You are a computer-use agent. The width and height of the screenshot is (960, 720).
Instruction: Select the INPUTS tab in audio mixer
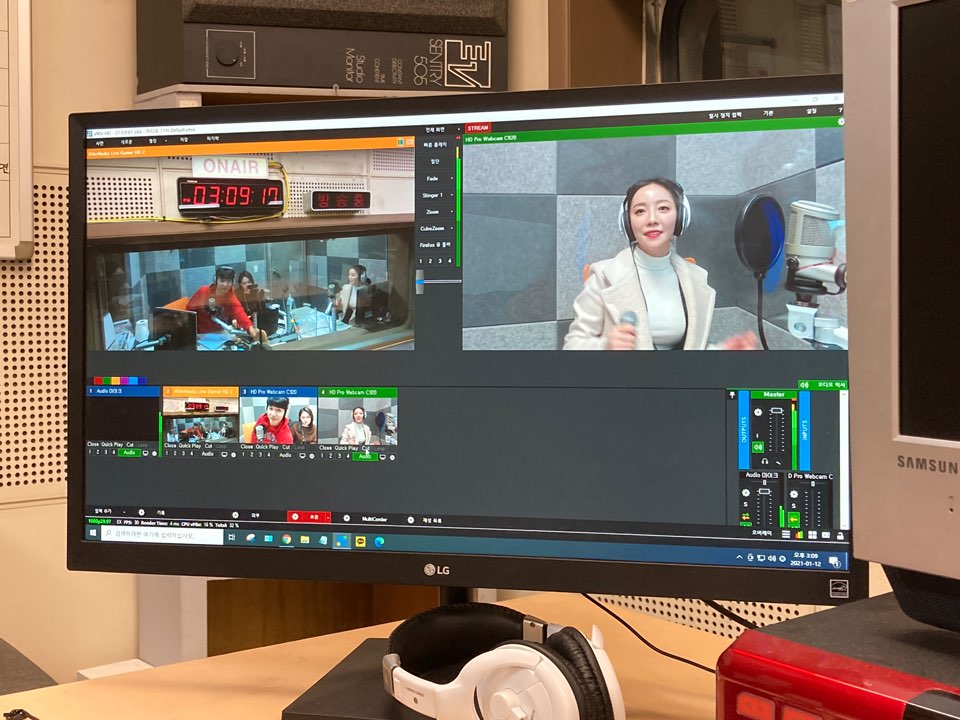pos(804,430)
